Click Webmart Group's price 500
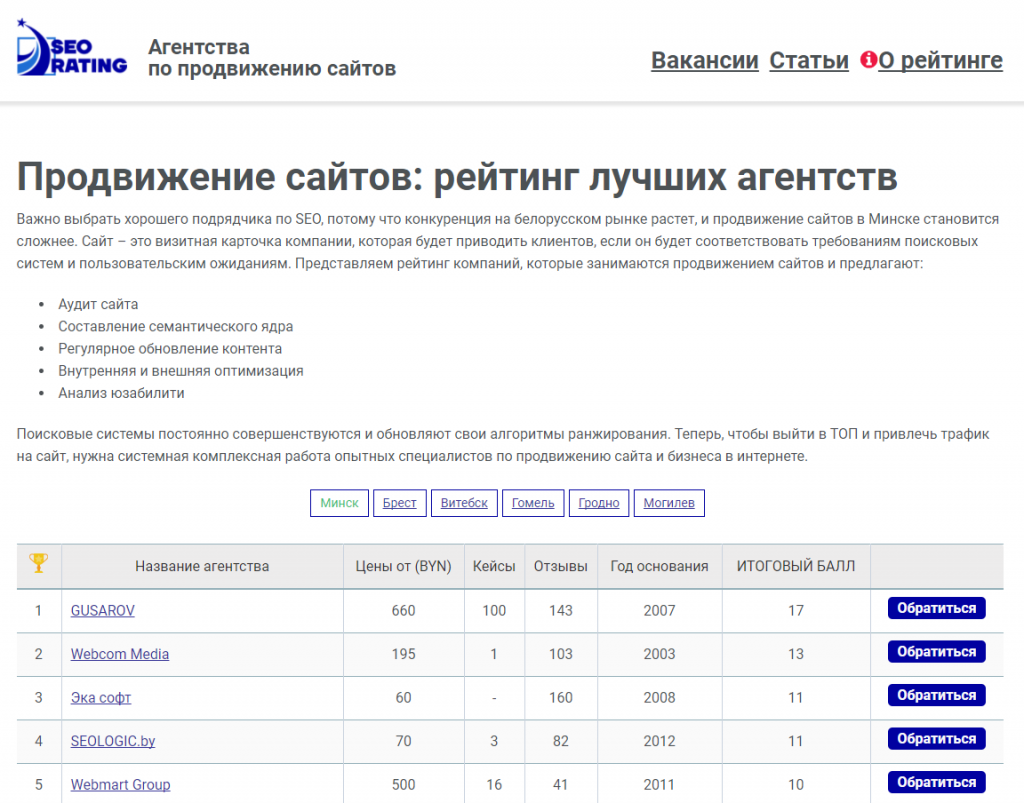 click(404, 785)
